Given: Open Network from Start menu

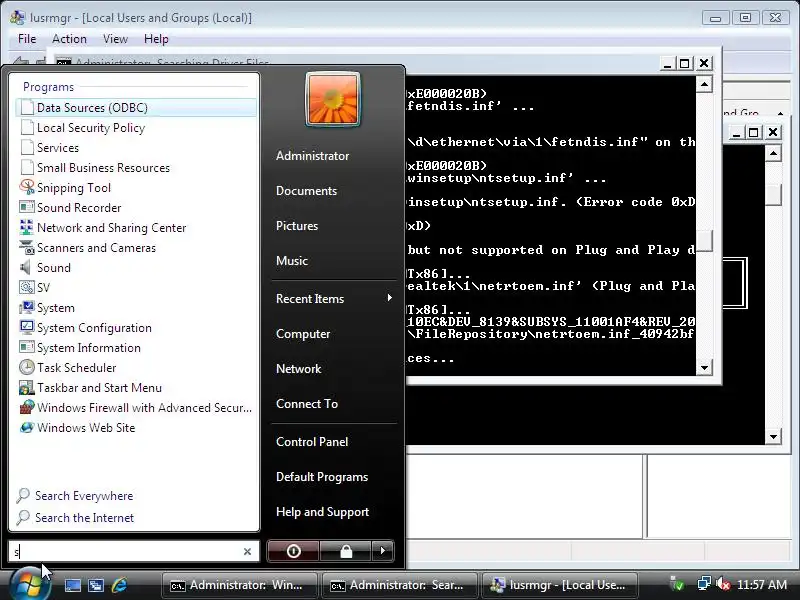Looking at the screenshot, I should [298, 368].
